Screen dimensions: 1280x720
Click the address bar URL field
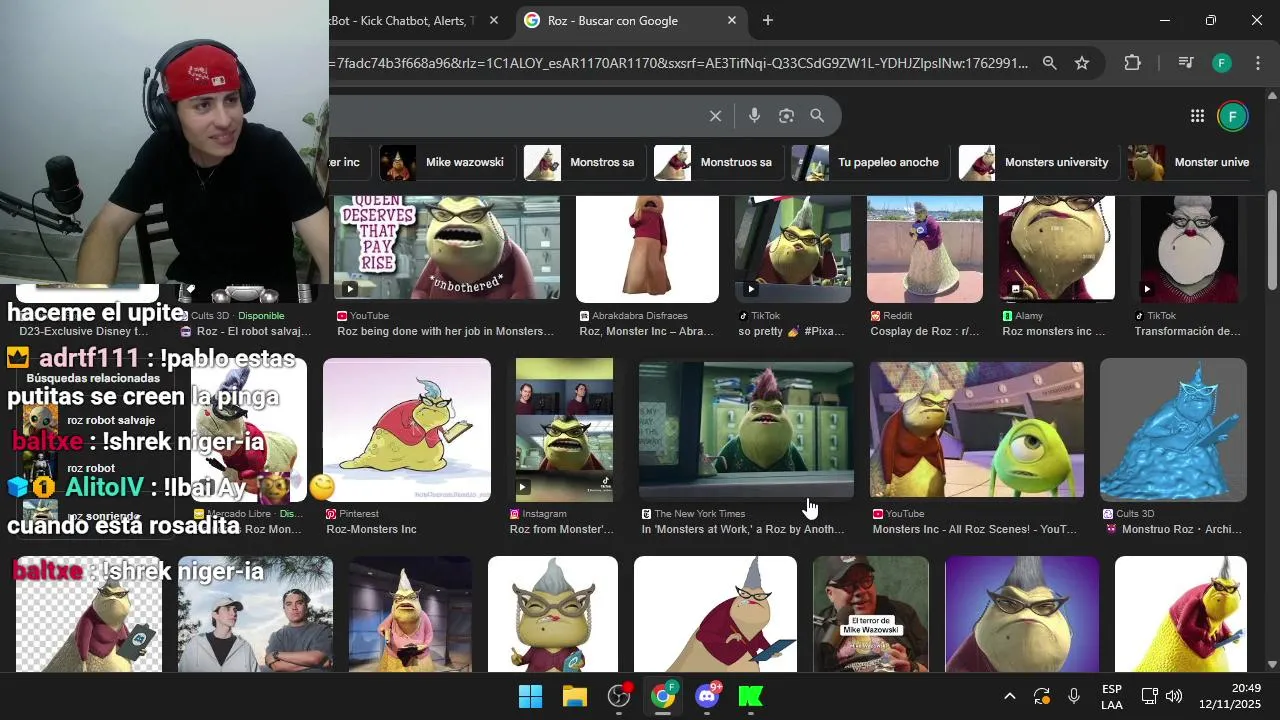click(x=680, y=63)
